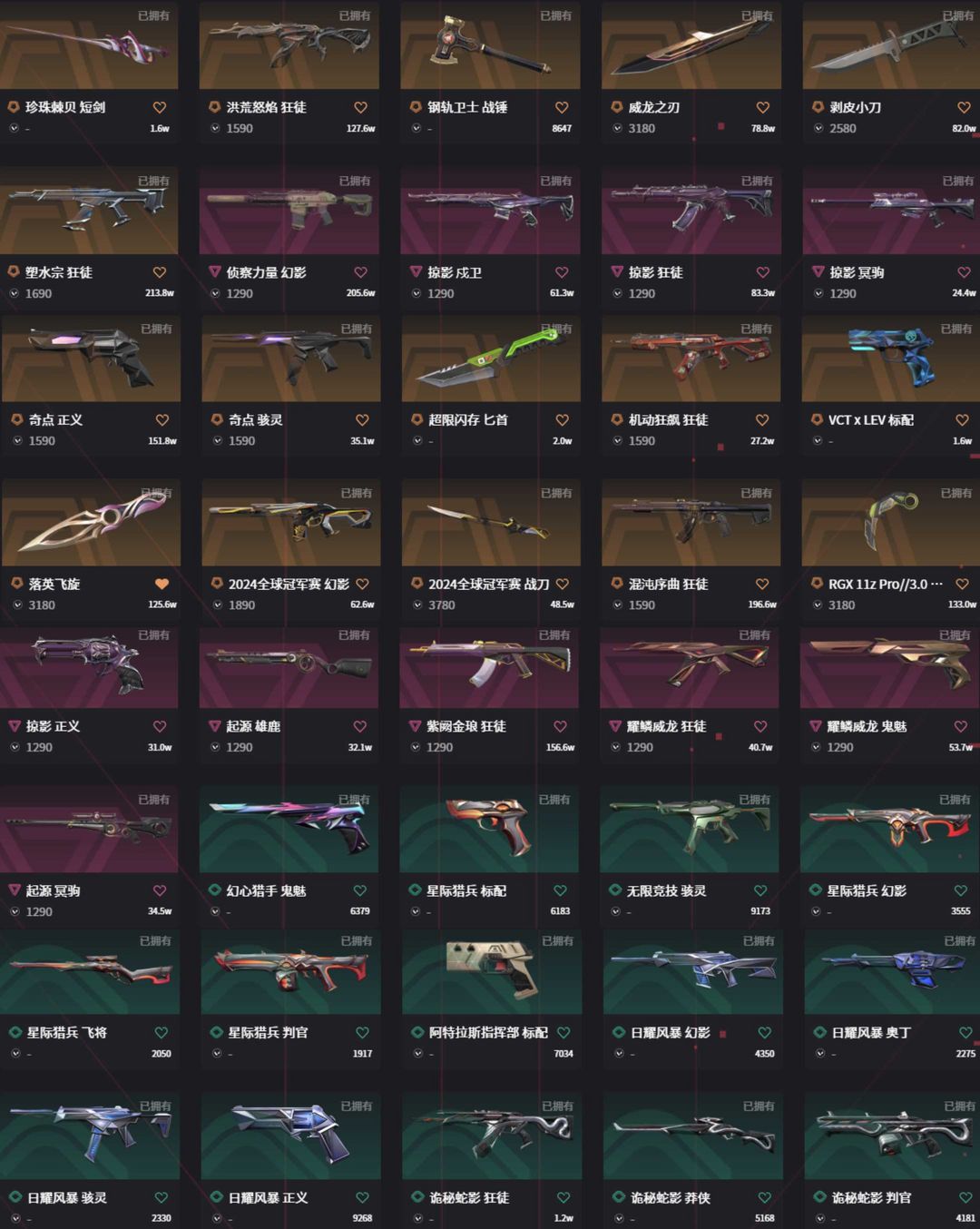Select the 已拥有 tag on 阿特拉斯指挥部 标配
Screen dimensions: 980x1229
click(x=557, y=940)
